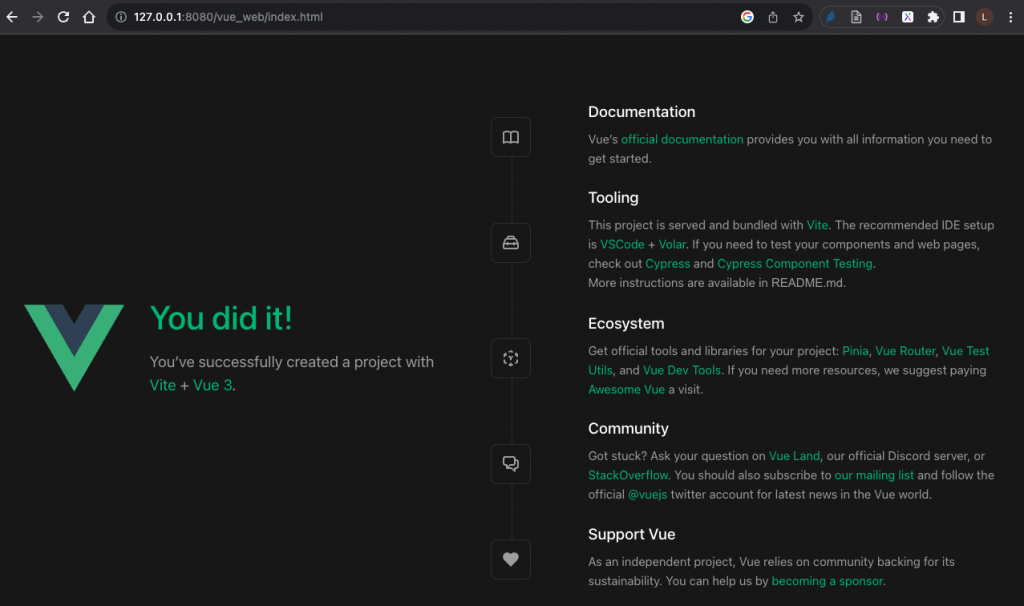The height and width of the screenshot is (606, 1024).
Task: Reload the page with the refresh icon
Action: [63, 17]
